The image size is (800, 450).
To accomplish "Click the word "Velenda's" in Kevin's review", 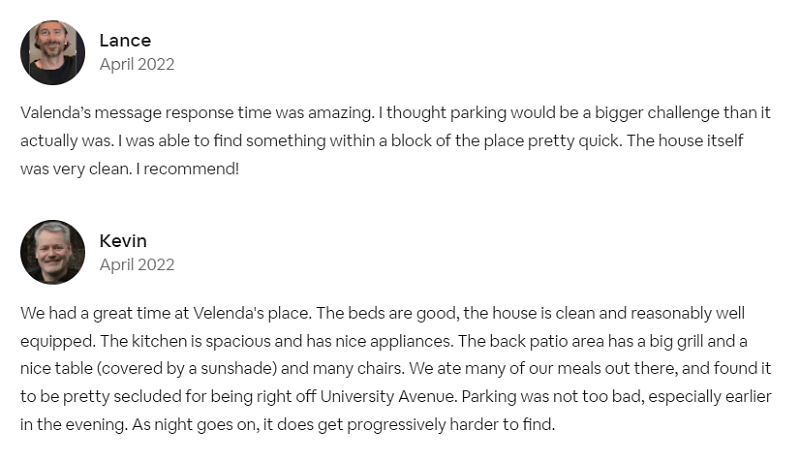I will 228,313.
